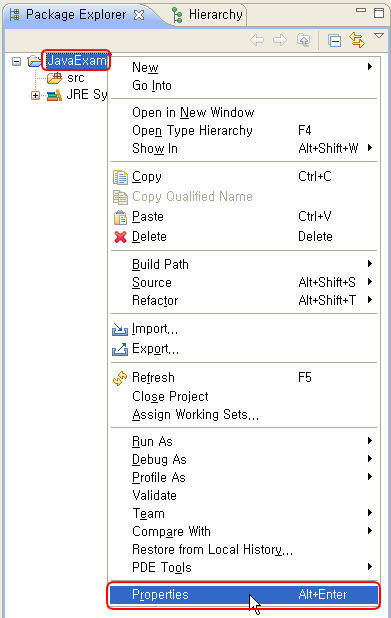This screenshot has height=618, width=391.
Task: Collapse the JavaExam project node
Action: click(x=16, y=61)
